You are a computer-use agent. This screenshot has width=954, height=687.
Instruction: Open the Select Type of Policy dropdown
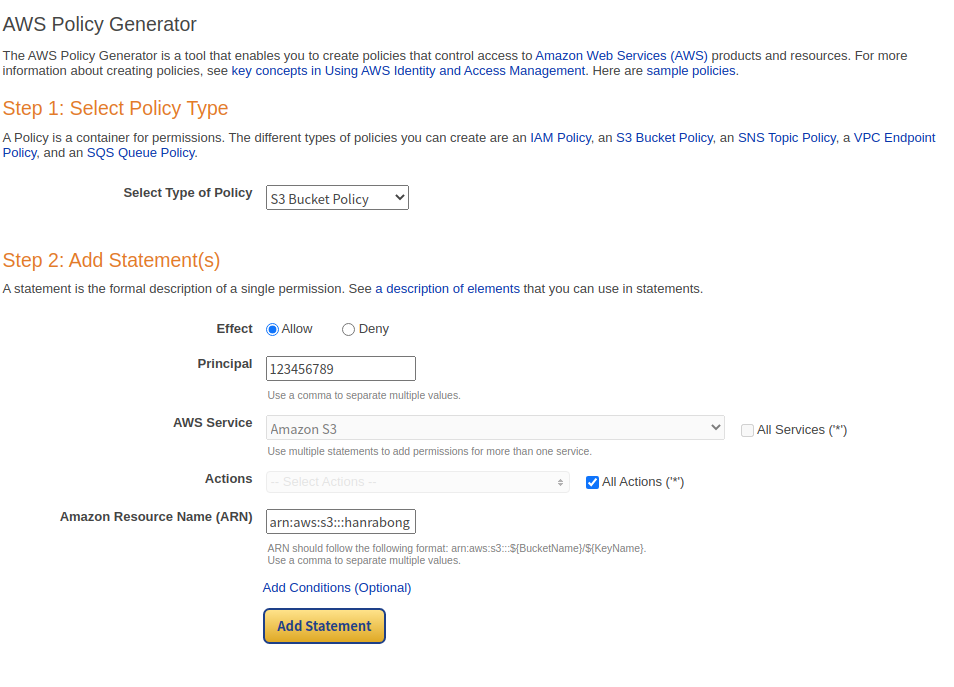click(x=337, y=198)
